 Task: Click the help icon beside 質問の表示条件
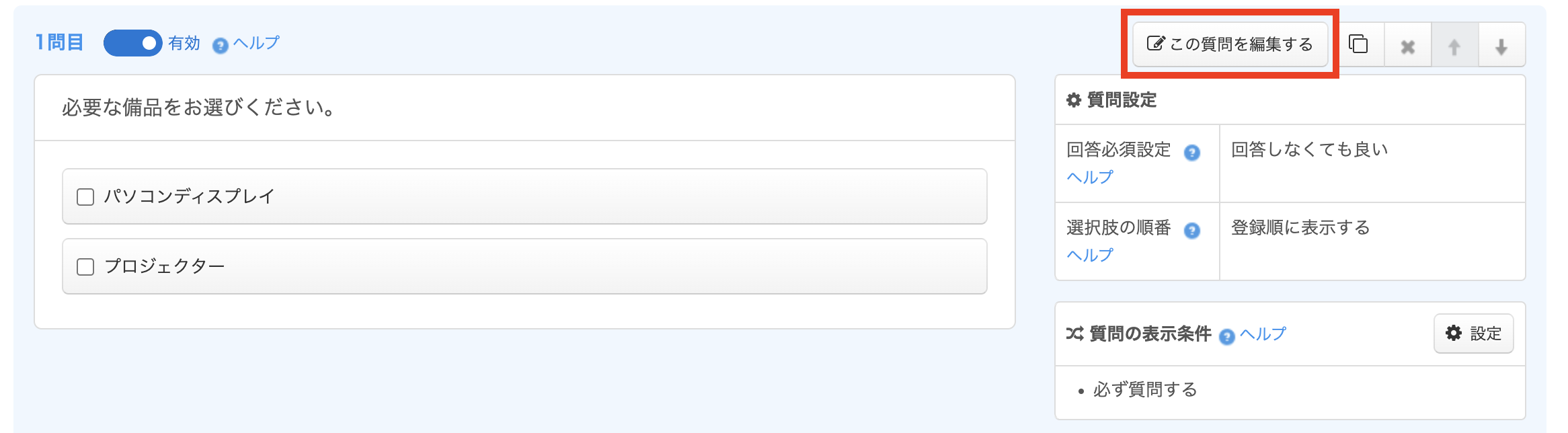[1226, 336]
